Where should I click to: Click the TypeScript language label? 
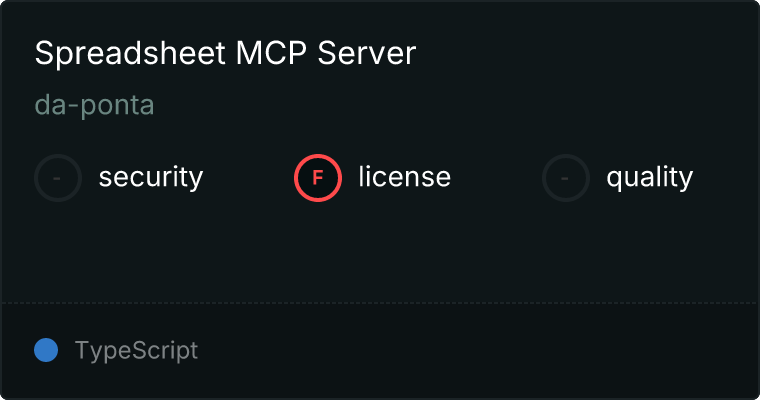click(137, 351)
